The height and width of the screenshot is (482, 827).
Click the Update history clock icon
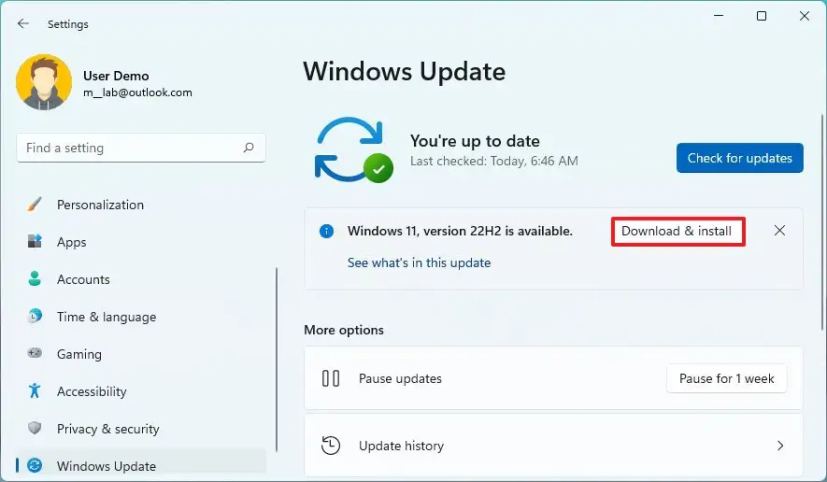331,446
